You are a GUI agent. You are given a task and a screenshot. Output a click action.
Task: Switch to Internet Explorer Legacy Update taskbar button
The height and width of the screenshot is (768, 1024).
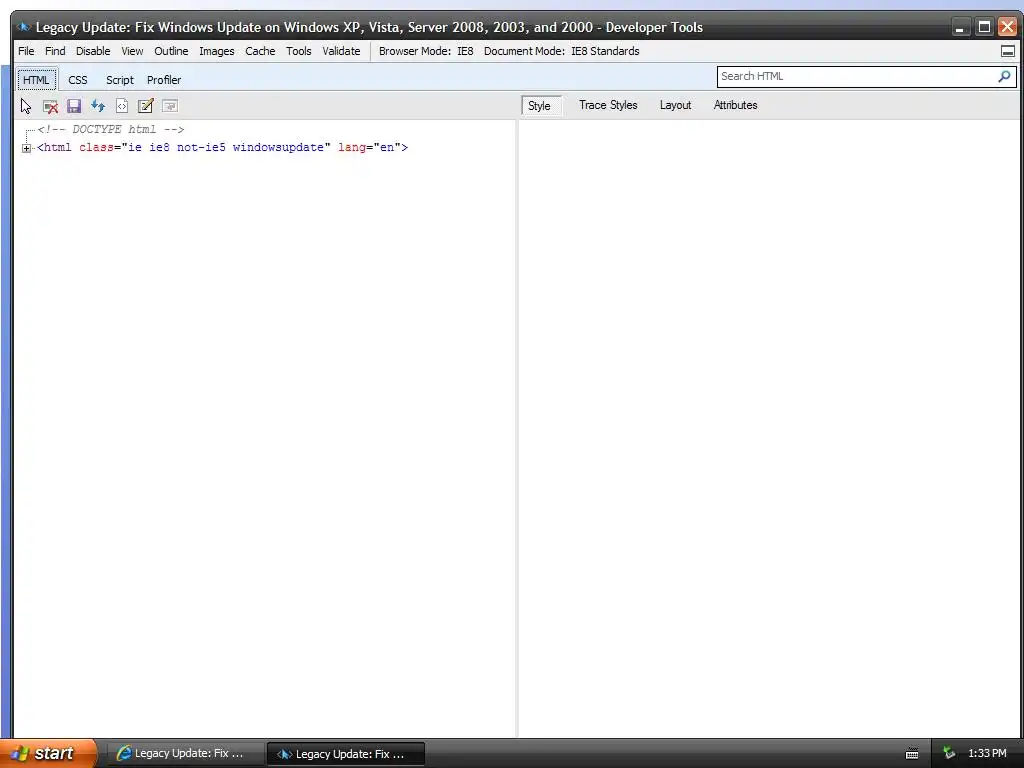point(185,754)
